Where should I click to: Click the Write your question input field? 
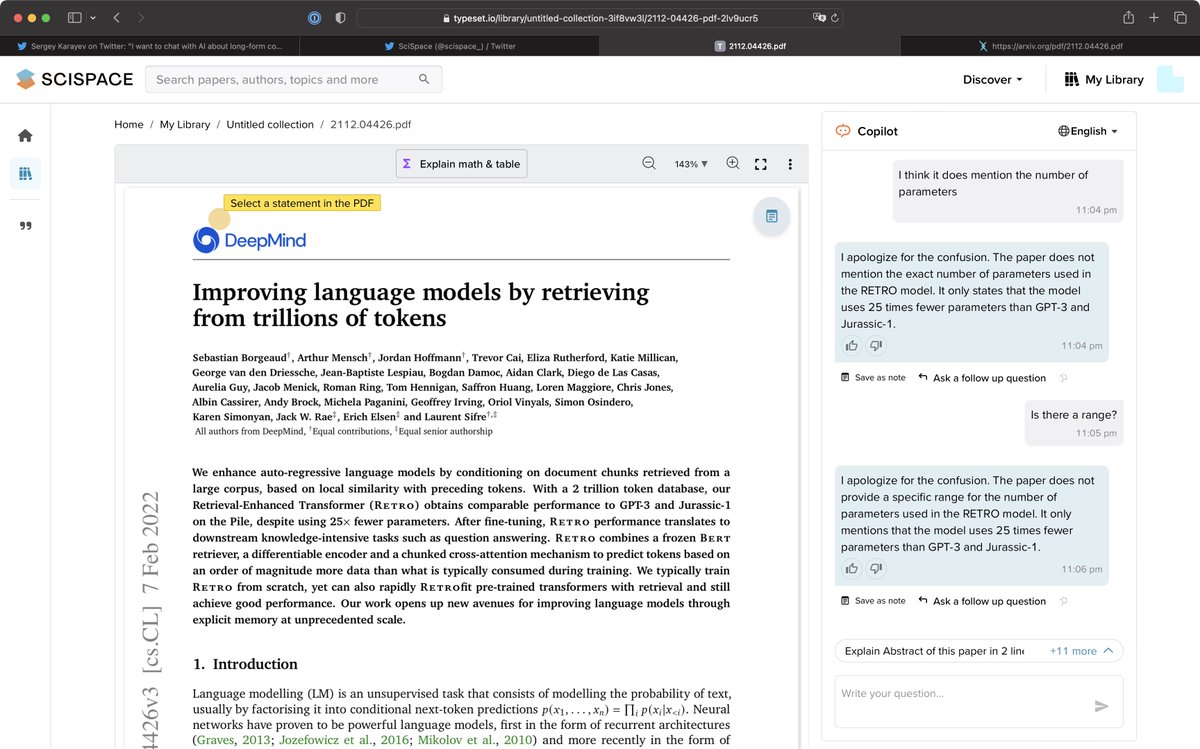tap(960, 694)
